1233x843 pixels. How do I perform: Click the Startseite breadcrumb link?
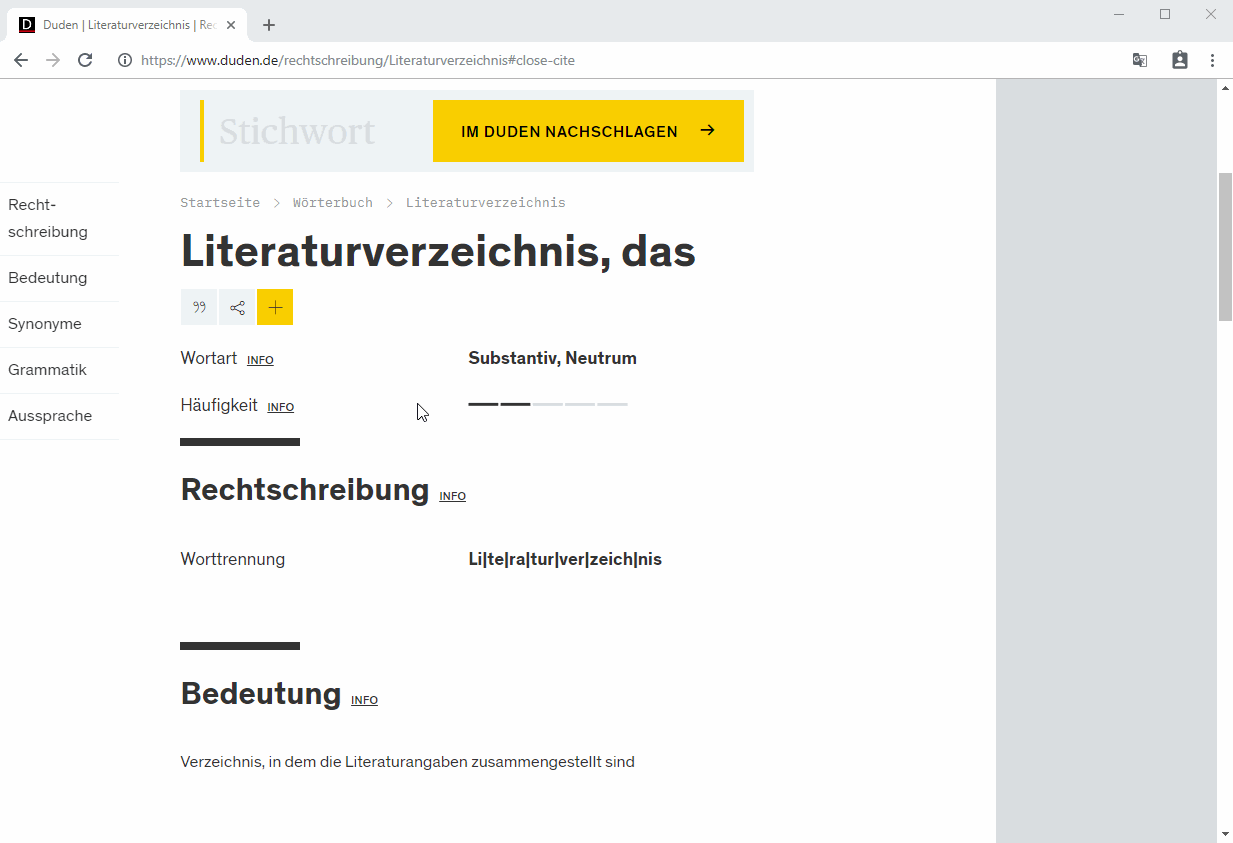[220, 203]
